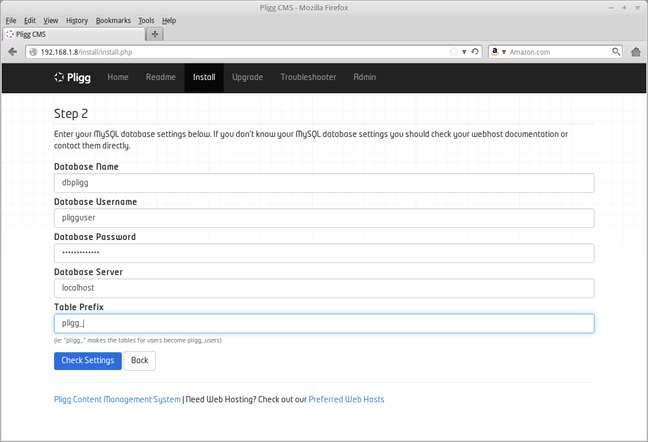
Task: Open the URL history dropdown arrow
Action: point(464,52)
